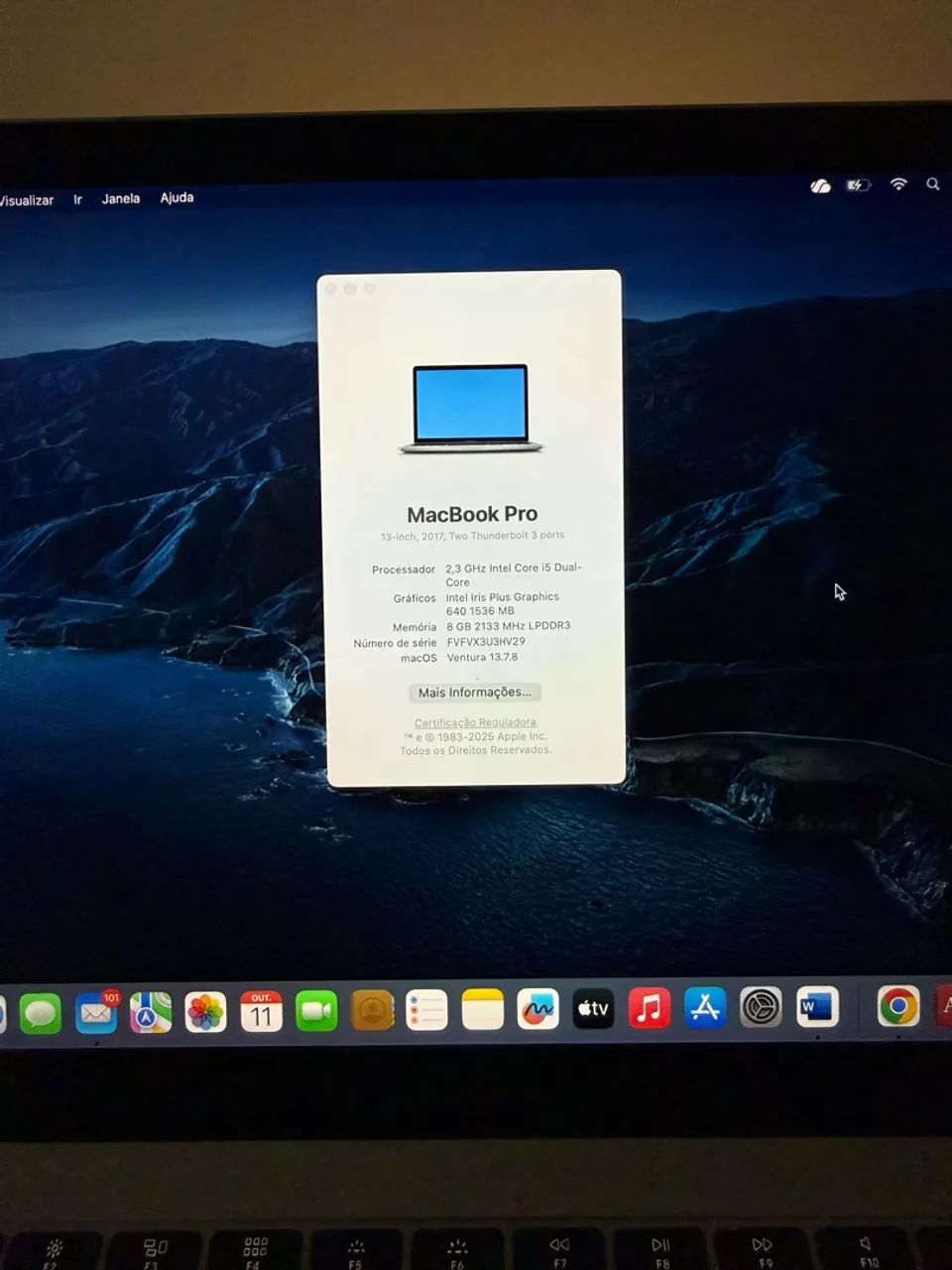Screen dimensions: 952x1270
Task: Open Contacts app in the Dock
Action: tap(373, 1011)
